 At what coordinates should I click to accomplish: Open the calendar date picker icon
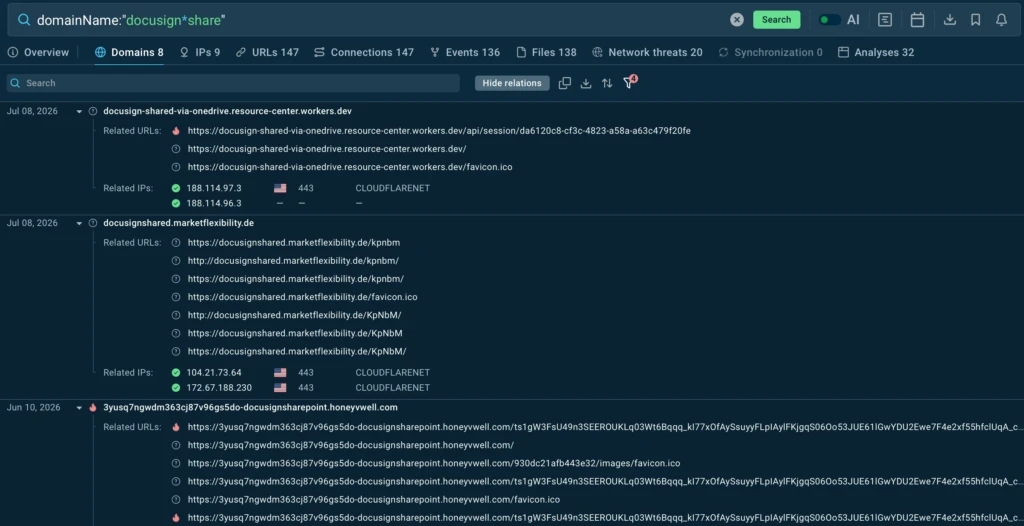pyautogui.click(x=918, y=20)
